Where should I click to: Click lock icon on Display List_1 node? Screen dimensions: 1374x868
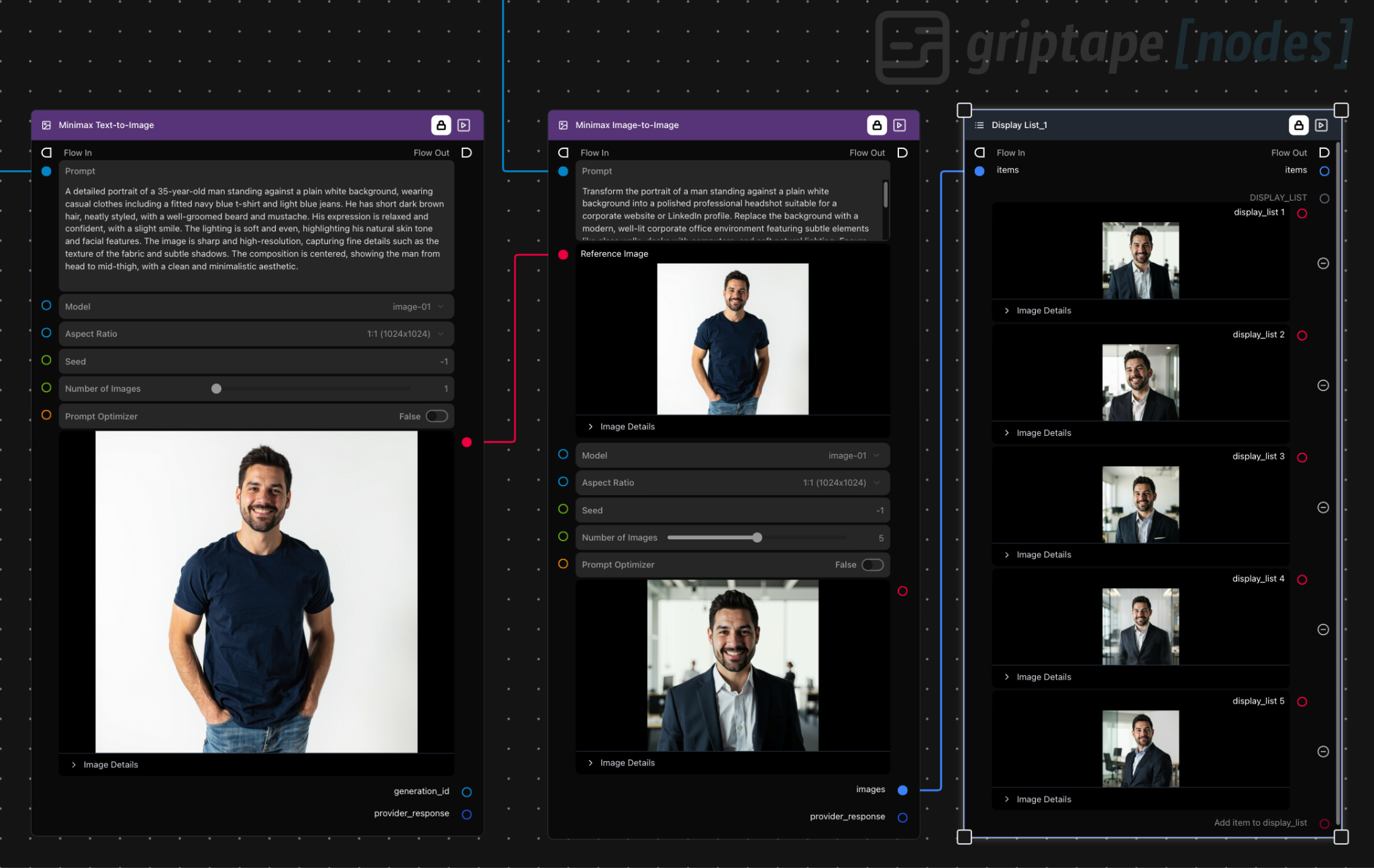coord(1298,125)
